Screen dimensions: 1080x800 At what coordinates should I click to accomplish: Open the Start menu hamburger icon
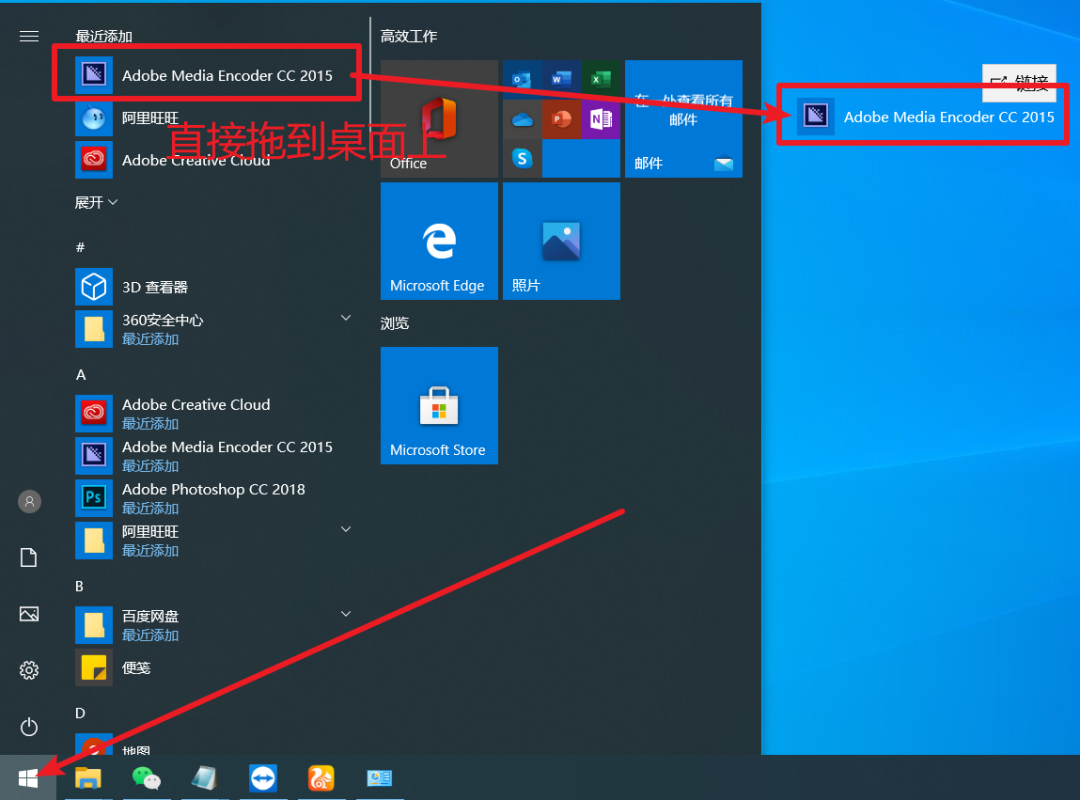(x=29, y=36)
